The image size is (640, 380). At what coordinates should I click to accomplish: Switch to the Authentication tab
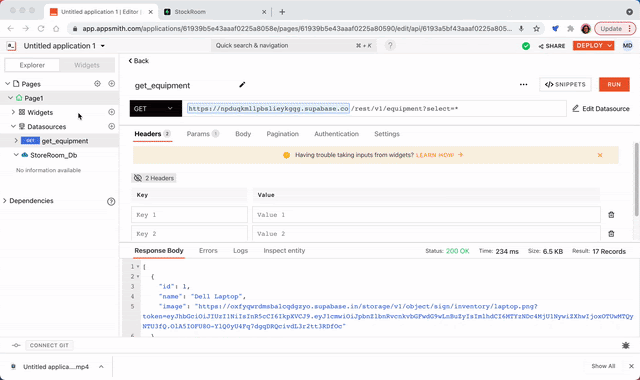336,134
